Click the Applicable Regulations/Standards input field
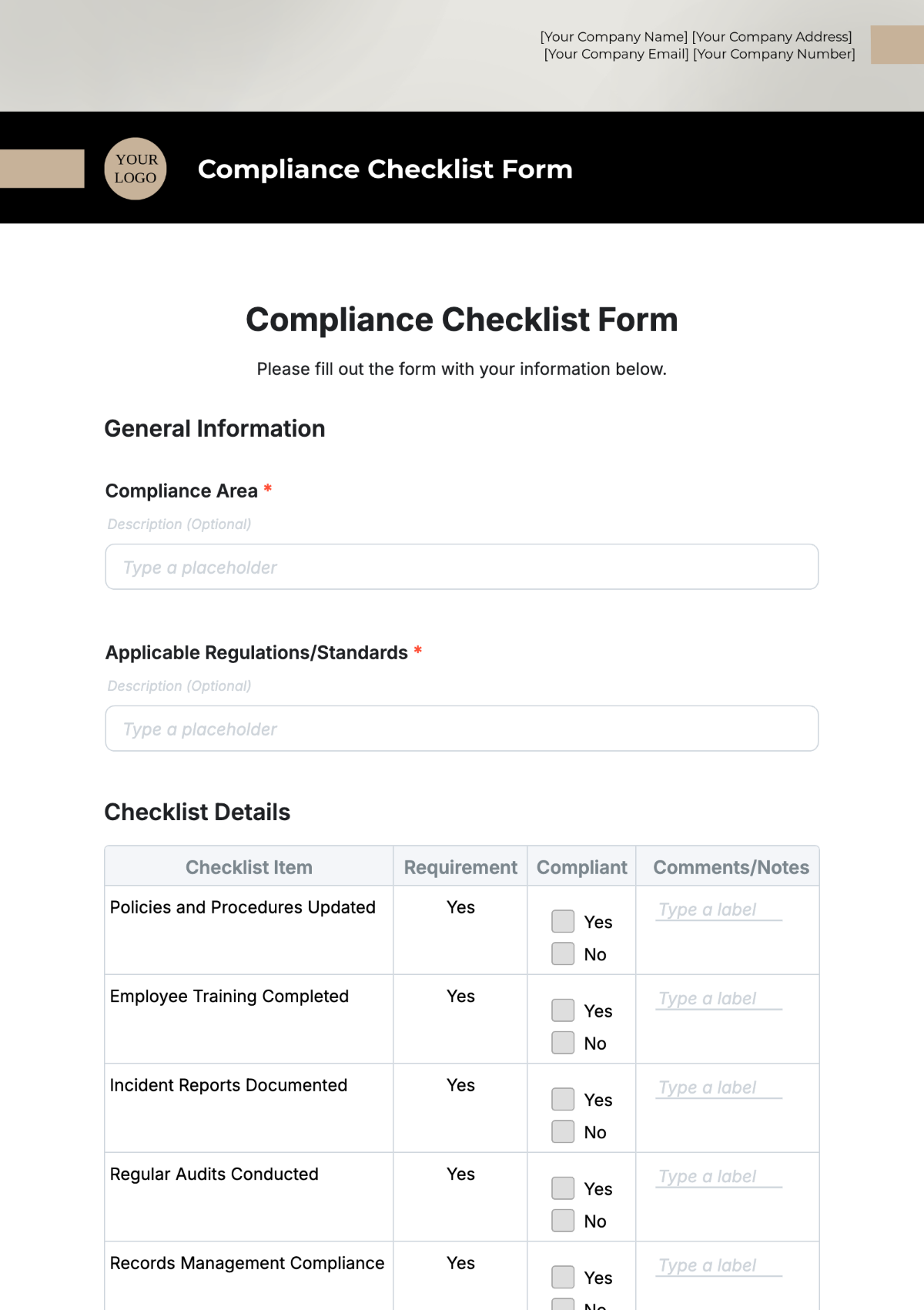Image resolution: width=924 pixels, height=1310 pixels. 462,728
